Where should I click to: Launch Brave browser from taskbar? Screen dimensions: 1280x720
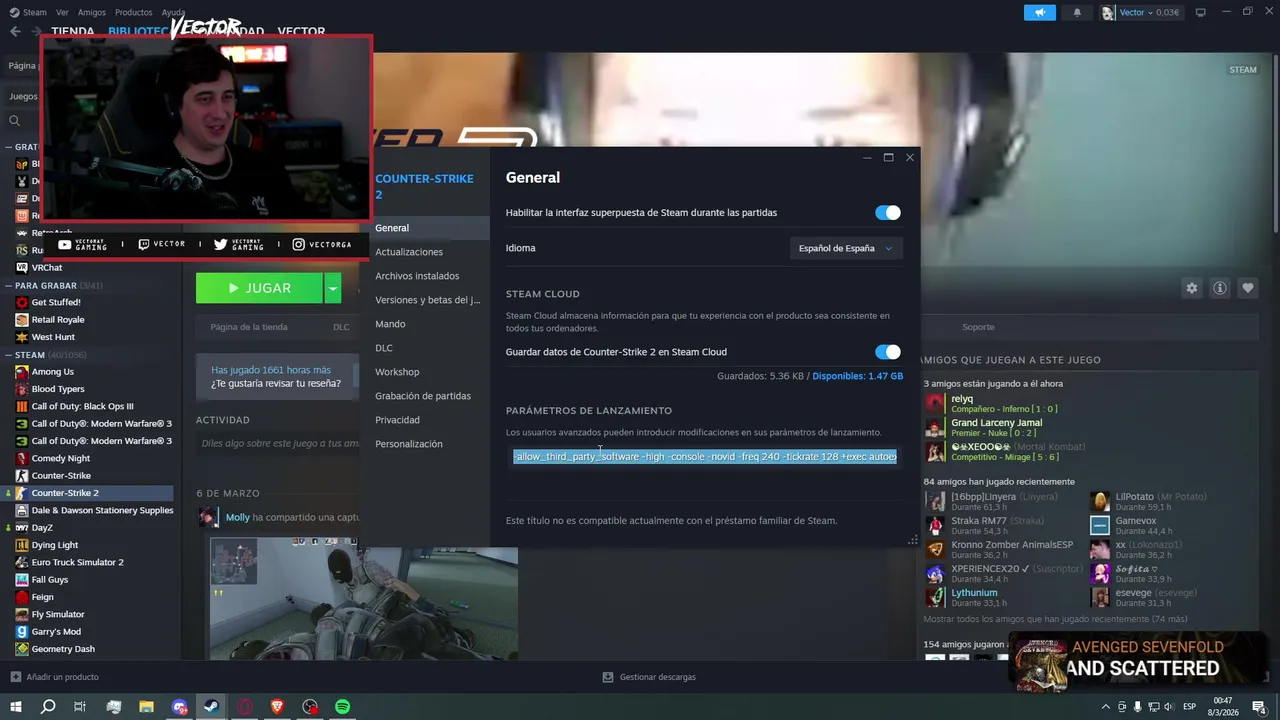pyautogui.click(x=277, y=706)
